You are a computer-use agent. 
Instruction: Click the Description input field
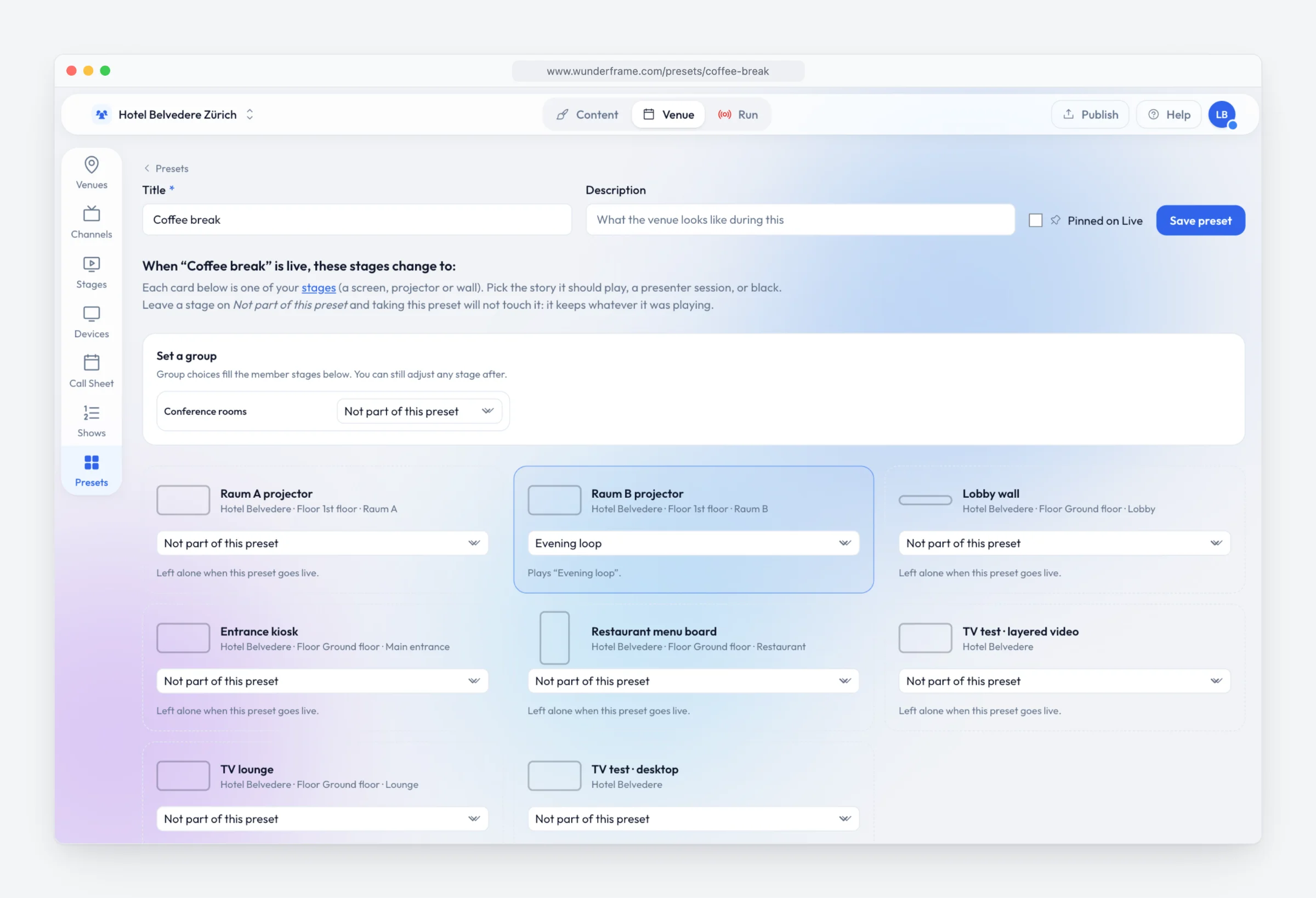799,220
